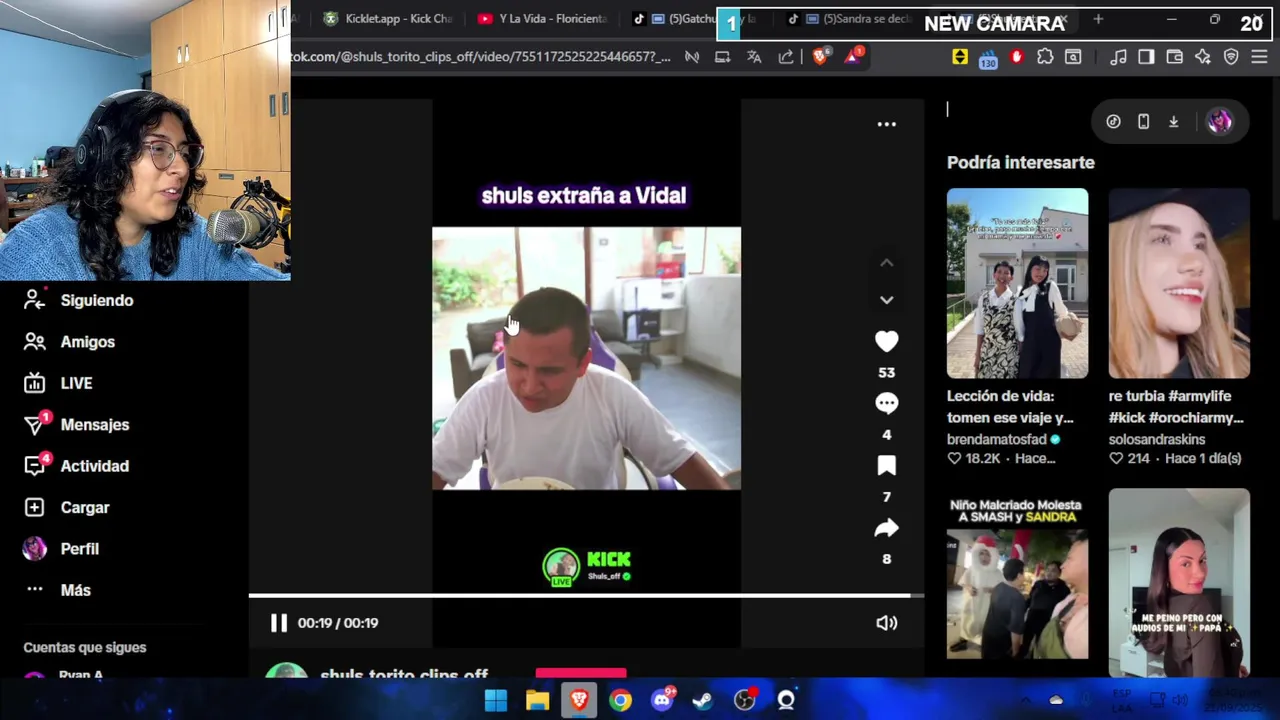
Task: Open Steam from the taskbar
Action: (x=703, y=701)
